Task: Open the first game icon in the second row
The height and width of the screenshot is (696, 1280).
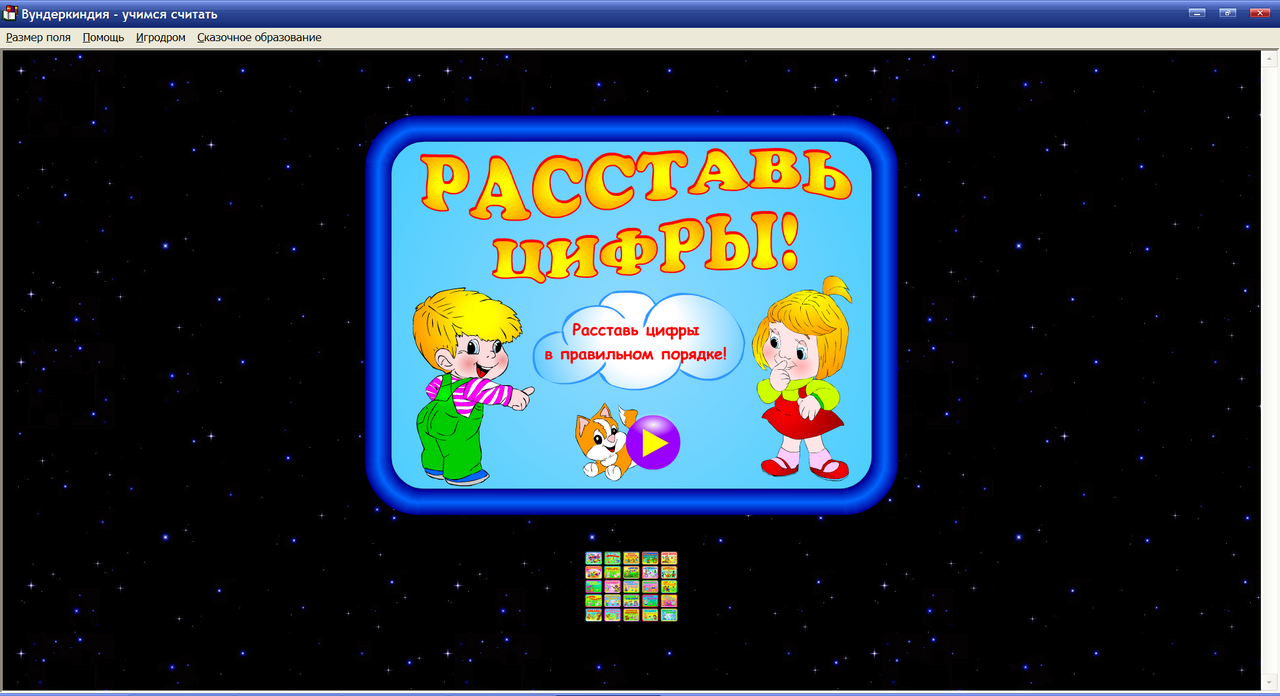Action: point(594,572)
